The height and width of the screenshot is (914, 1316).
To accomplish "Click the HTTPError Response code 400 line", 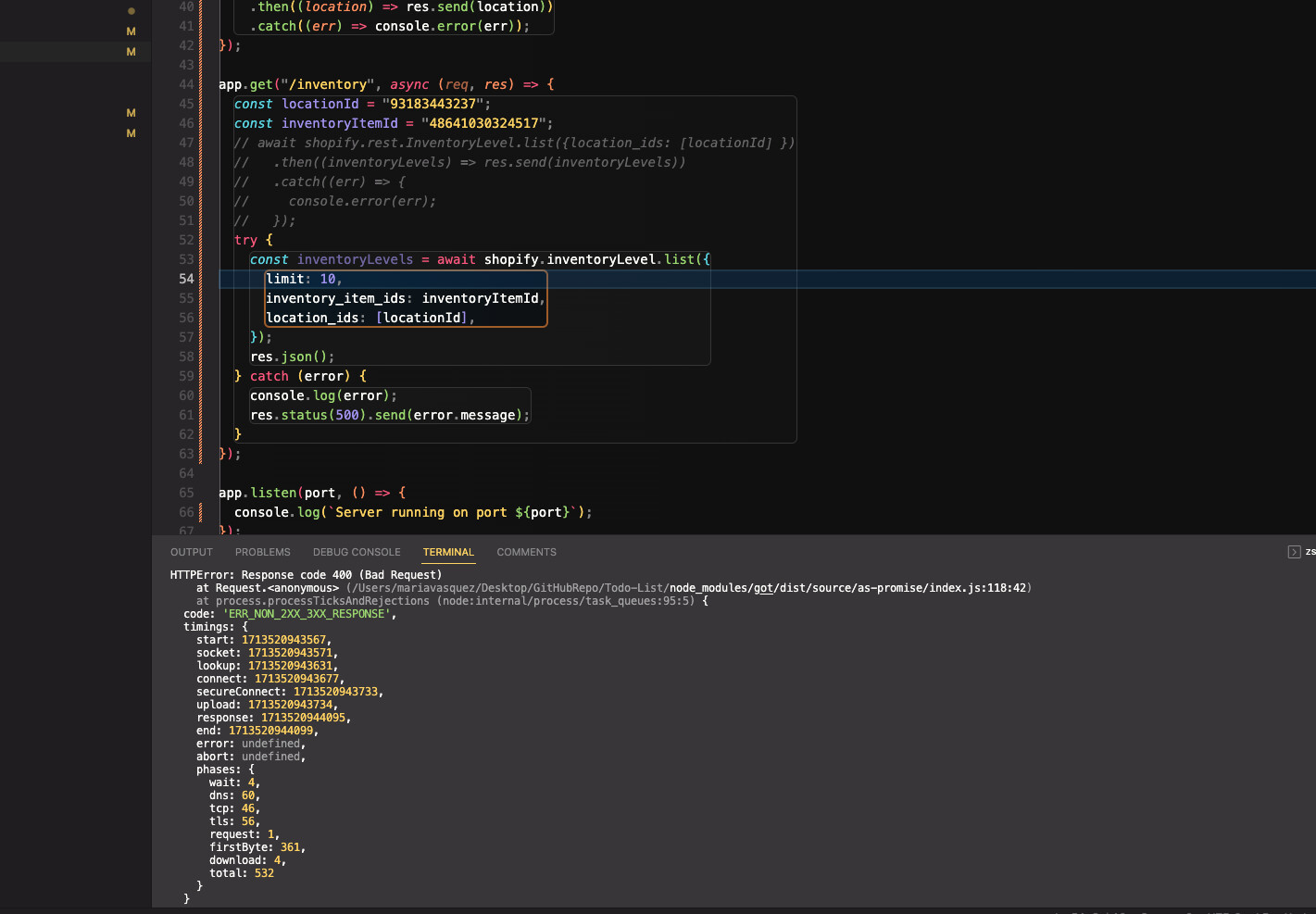I will tap(306, 575).
